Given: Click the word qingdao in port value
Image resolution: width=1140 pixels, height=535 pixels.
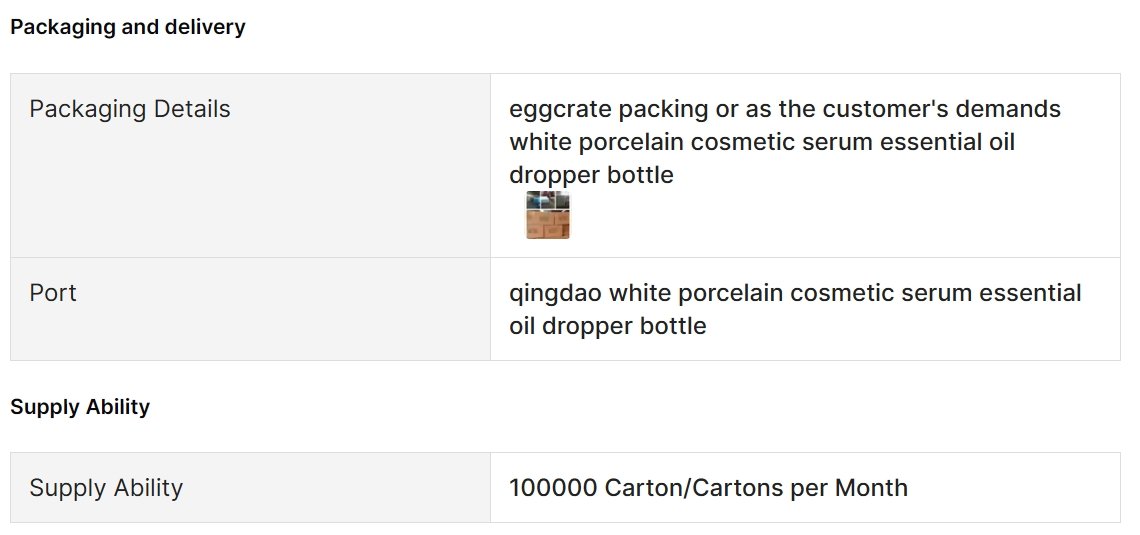Looking at the screenshot, I should (x=555, y=294).
